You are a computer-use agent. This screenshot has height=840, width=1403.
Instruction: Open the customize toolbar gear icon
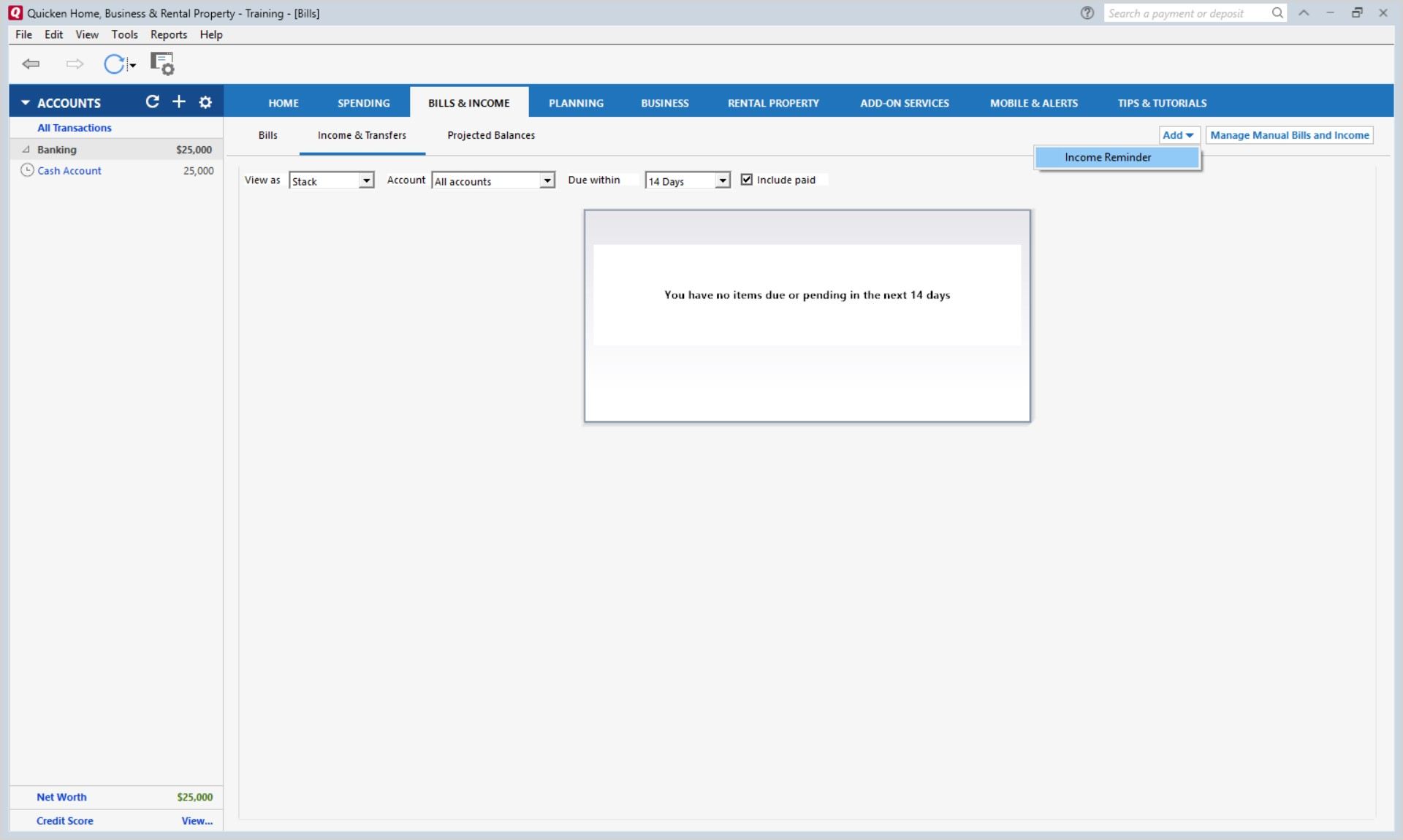(x=162, y=64)
